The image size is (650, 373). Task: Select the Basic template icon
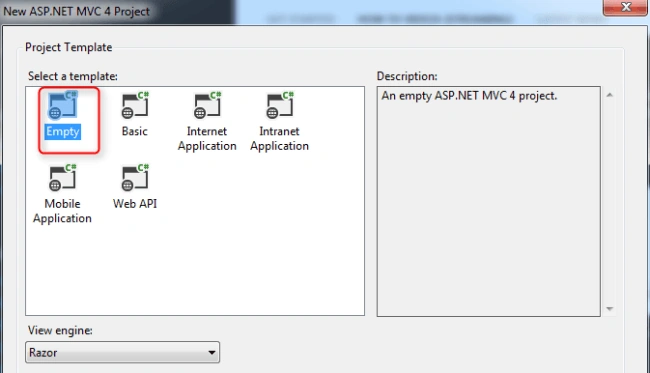[135, 105]
